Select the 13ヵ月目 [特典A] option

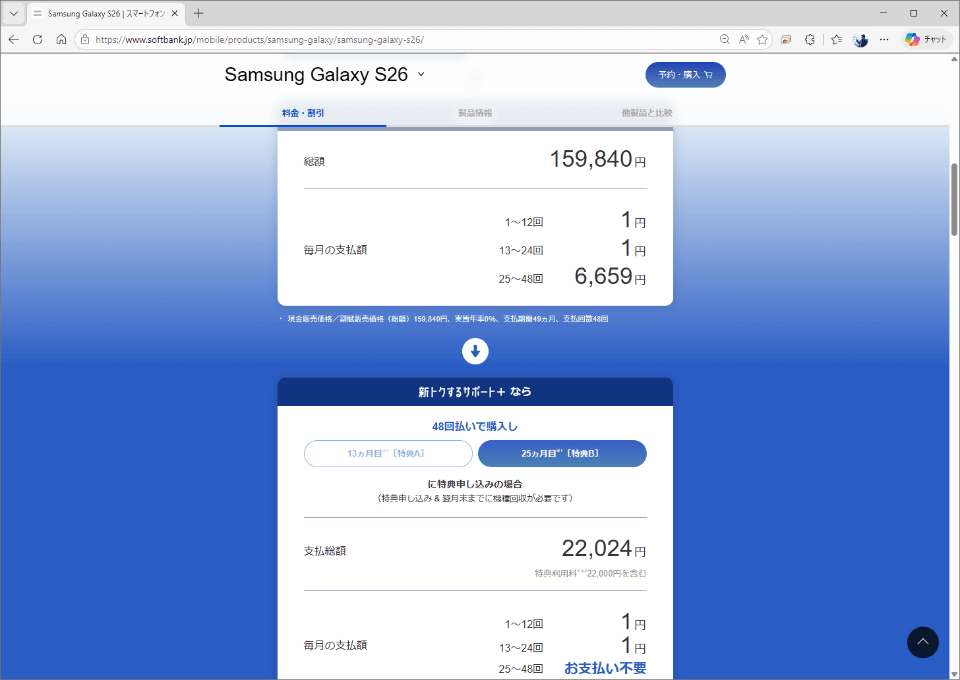[388, 454]
